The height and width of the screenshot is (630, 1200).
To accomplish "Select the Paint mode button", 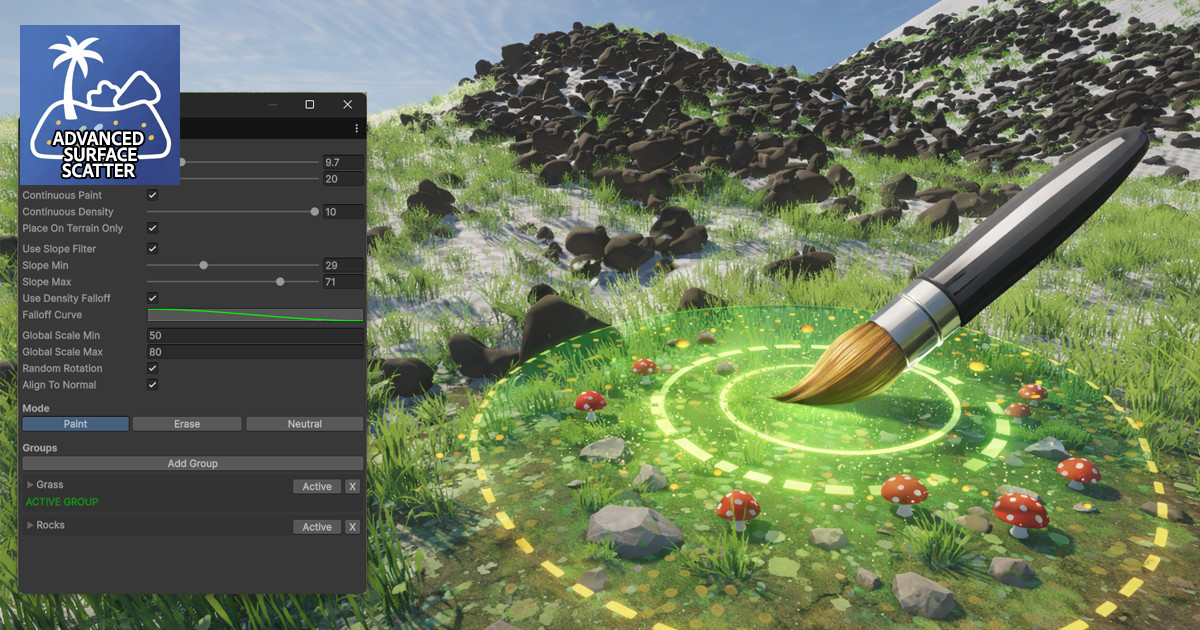I will coord(75,423).
